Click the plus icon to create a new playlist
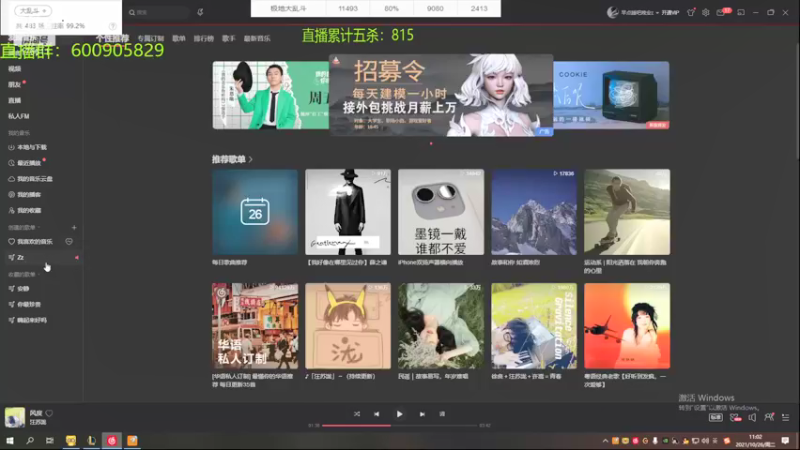This screenshot has height=450, width=800. [x=74, y=228]
